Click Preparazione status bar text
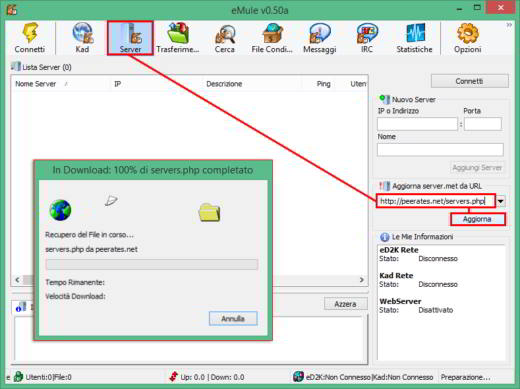The image size is (520, 389). pyautogui.click(x=465, y=377)
